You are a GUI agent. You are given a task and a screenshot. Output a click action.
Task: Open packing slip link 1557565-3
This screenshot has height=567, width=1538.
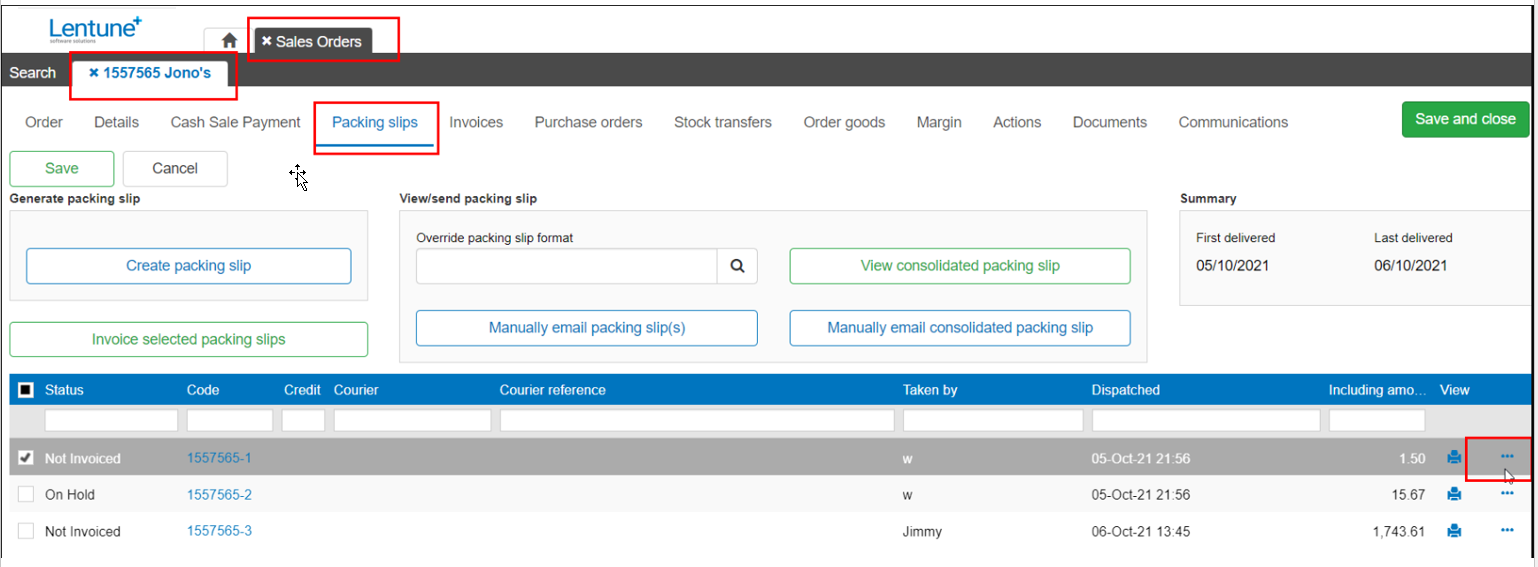pos(219,531)
